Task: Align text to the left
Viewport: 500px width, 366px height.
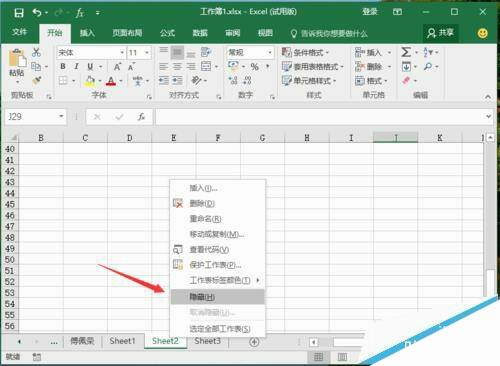Action: point(163,67)
